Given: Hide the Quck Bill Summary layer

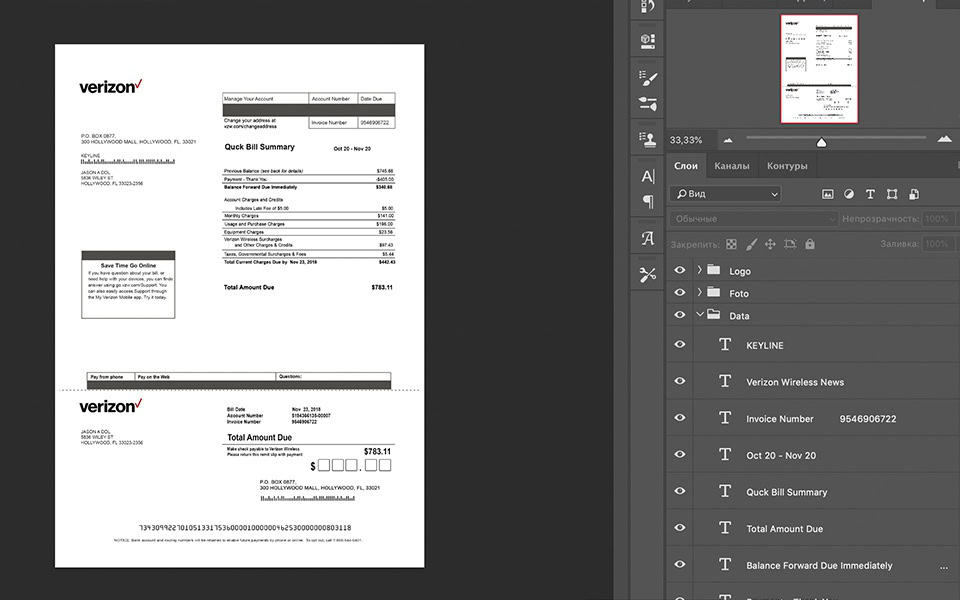Looking at the screenshot, I should (680, 491).
